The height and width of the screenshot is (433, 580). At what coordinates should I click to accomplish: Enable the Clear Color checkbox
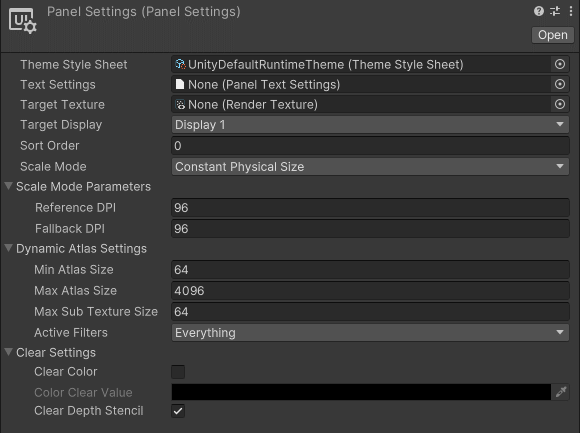click(x=178, y=372)
